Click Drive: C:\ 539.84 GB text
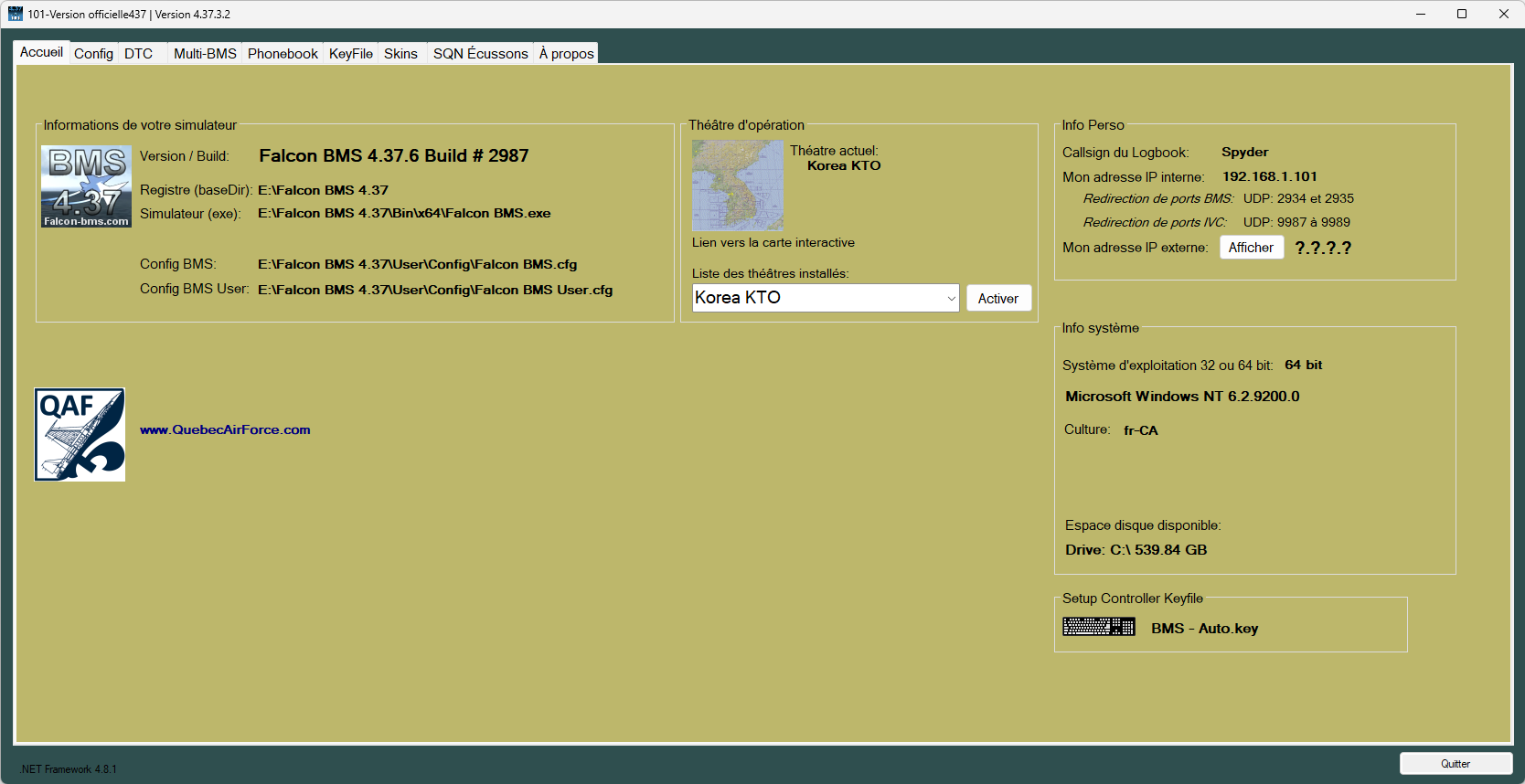The image size is (1525, 784). coord(1136,550)
